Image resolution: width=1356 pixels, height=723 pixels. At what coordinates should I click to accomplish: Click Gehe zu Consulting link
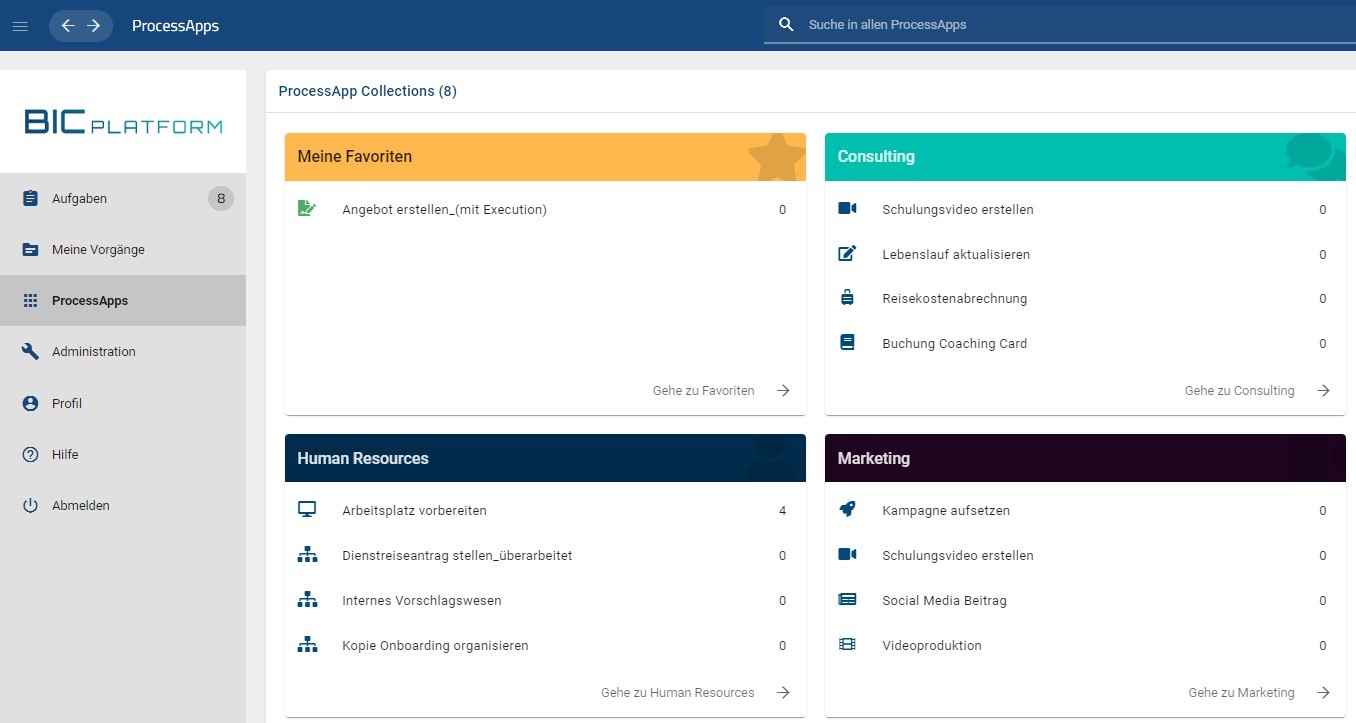(1240, 391)
